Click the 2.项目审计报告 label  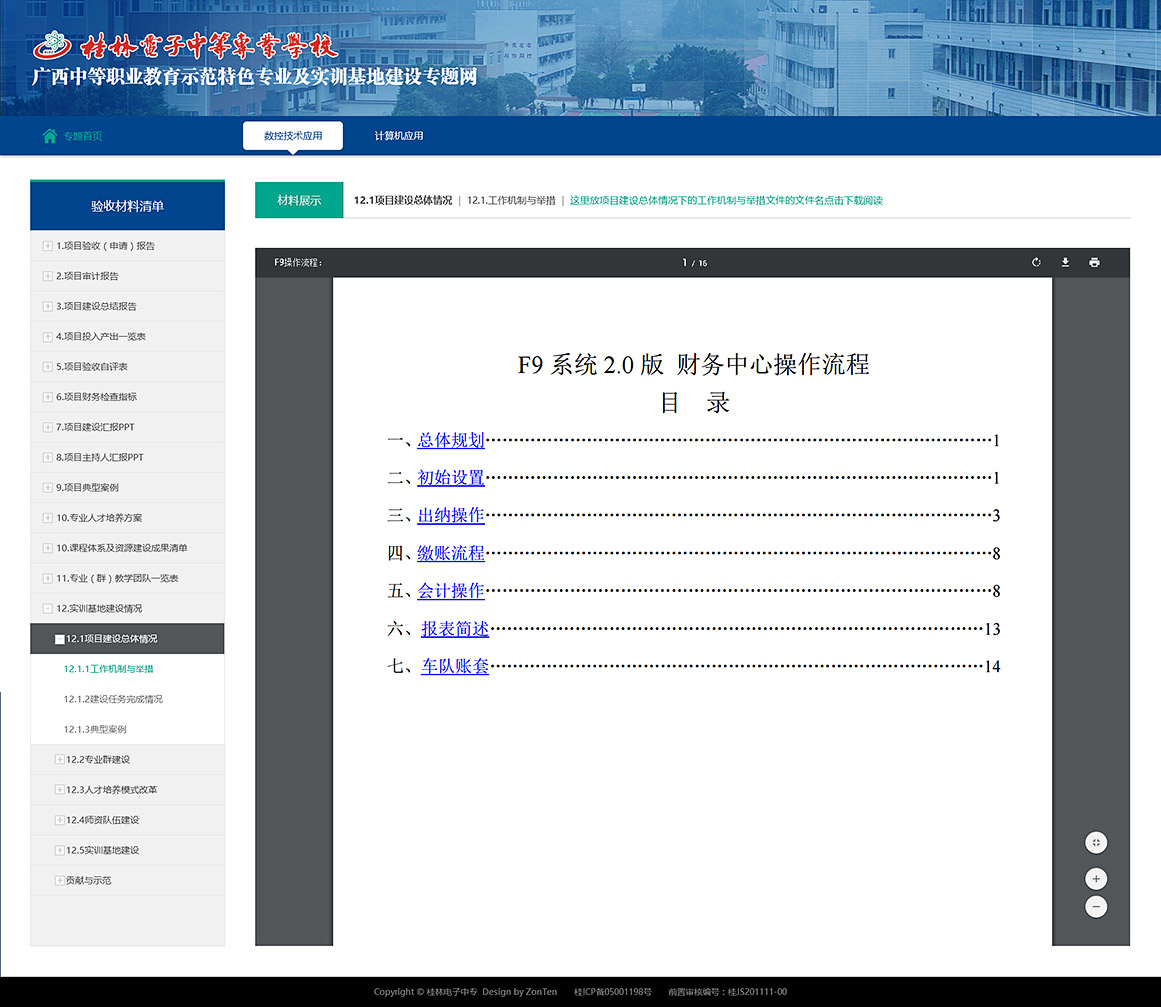point(87,276)
